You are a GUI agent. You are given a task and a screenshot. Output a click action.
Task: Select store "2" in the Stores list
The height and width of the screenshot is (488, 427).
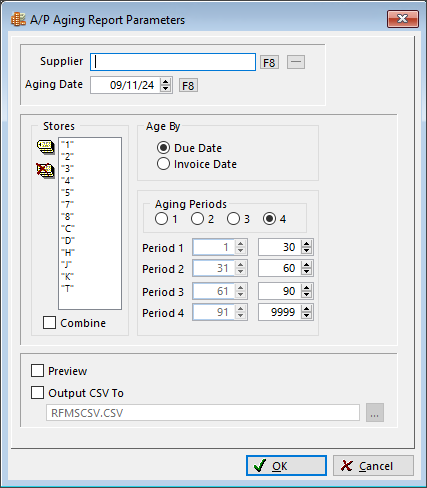point(67,157)
